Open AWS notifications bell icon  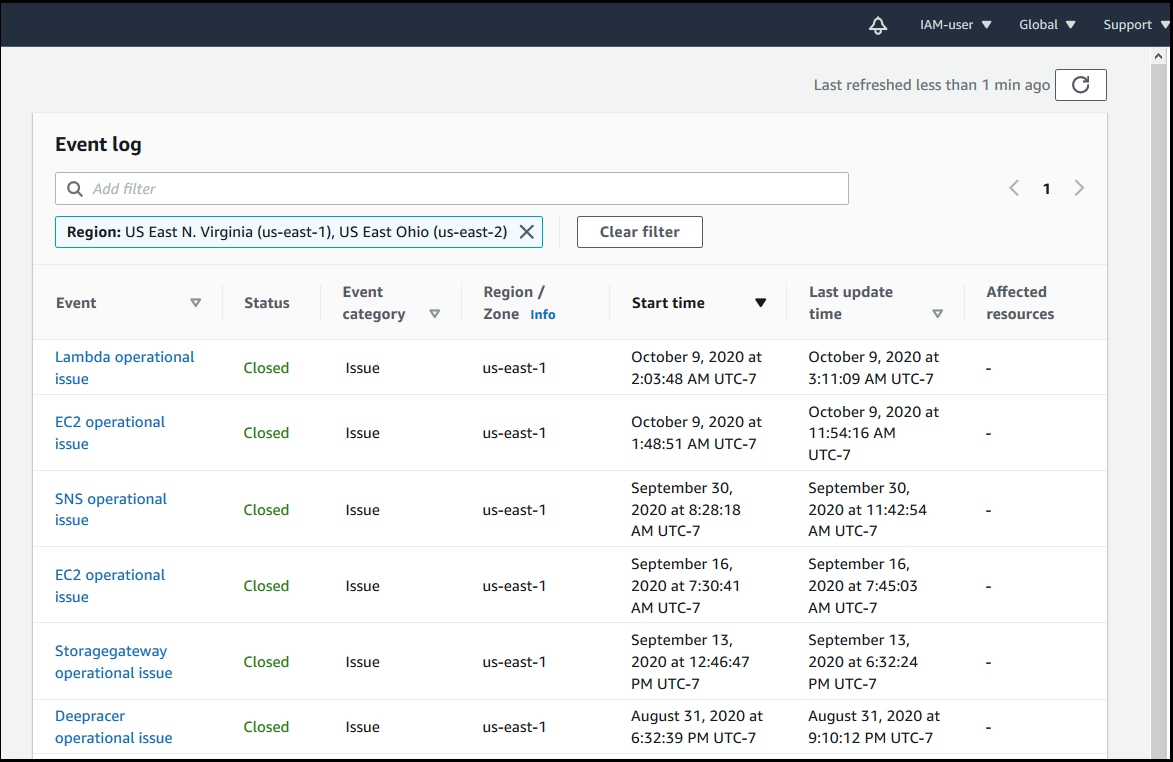point(877,25)
